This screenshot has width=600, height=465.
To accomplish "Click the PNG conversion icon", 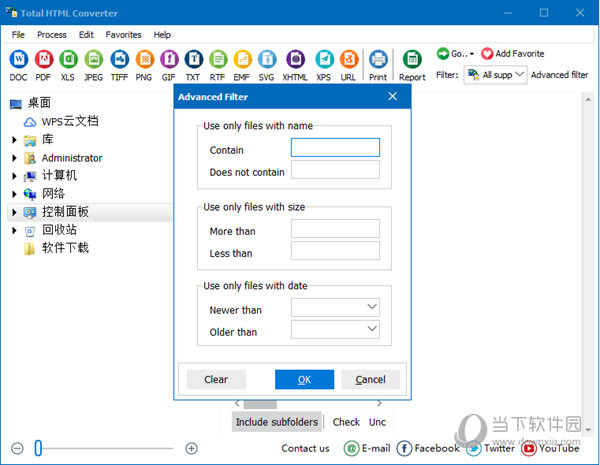I will pyautogui.click(x=144, y=59).
